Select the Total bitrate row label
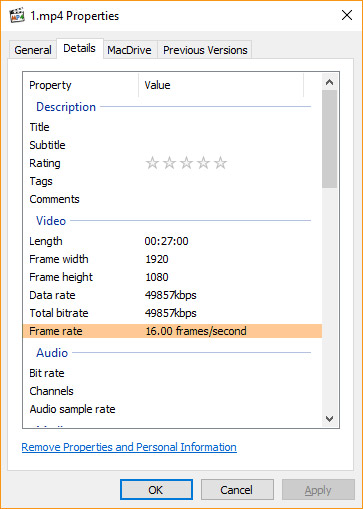This screenshot has height=509, width=363. pos(59,313)
